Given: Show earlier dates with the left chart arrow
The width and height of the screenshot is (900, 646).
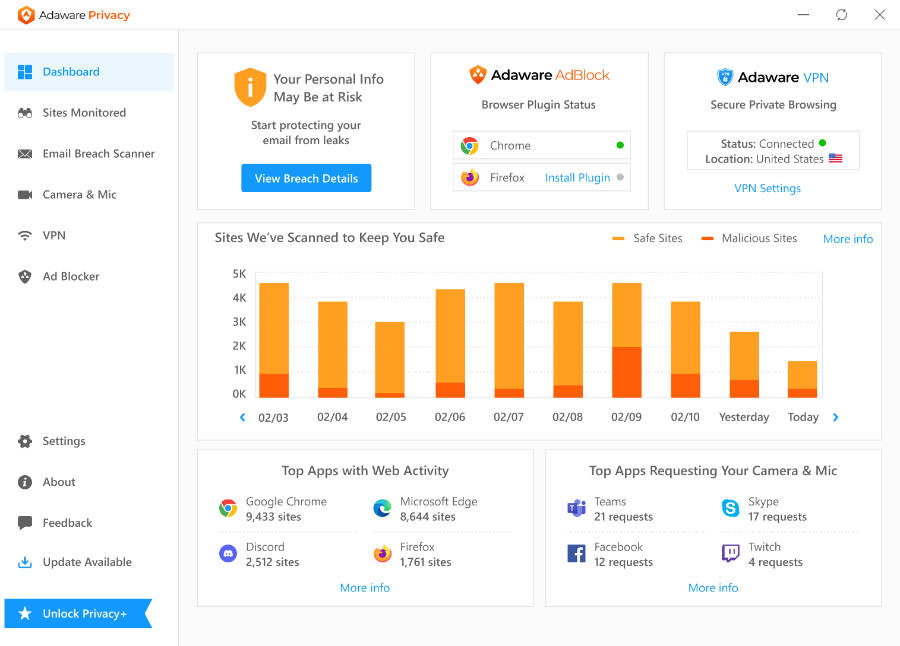Looking at the screenshot, I should (241, 417).
